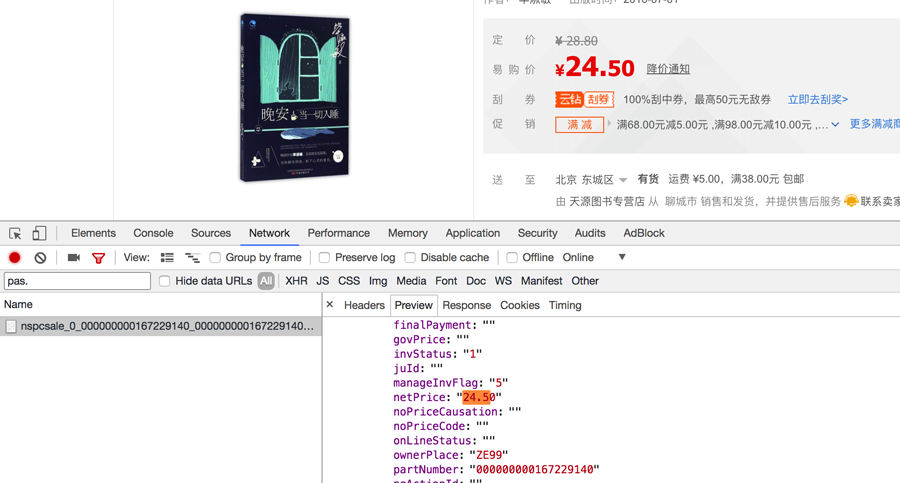This screenshot has height=483, width=900.
Task: Click the nspcsale request file icon
Action: (11, 327)
